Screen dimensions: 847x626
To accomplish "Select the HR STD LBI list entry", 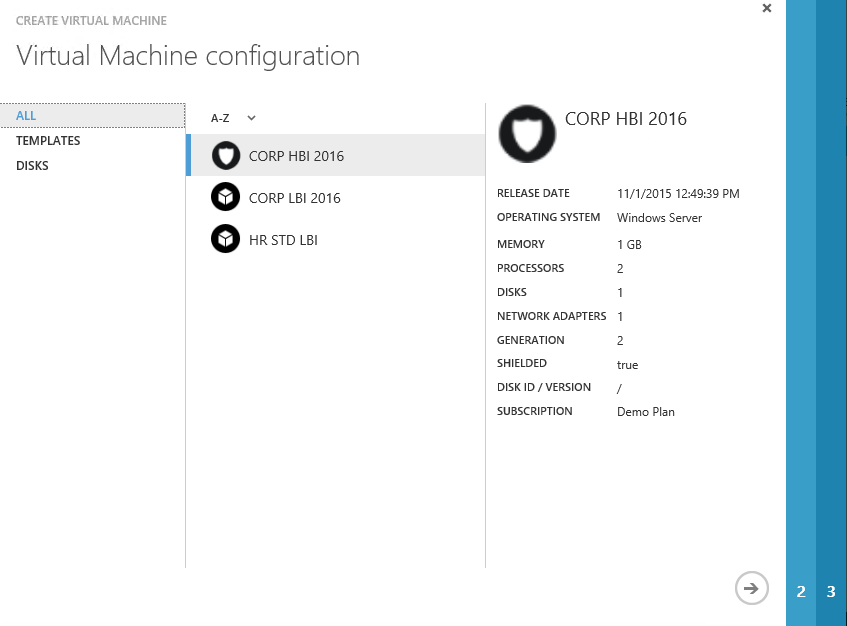I will (x=335, y=239).
